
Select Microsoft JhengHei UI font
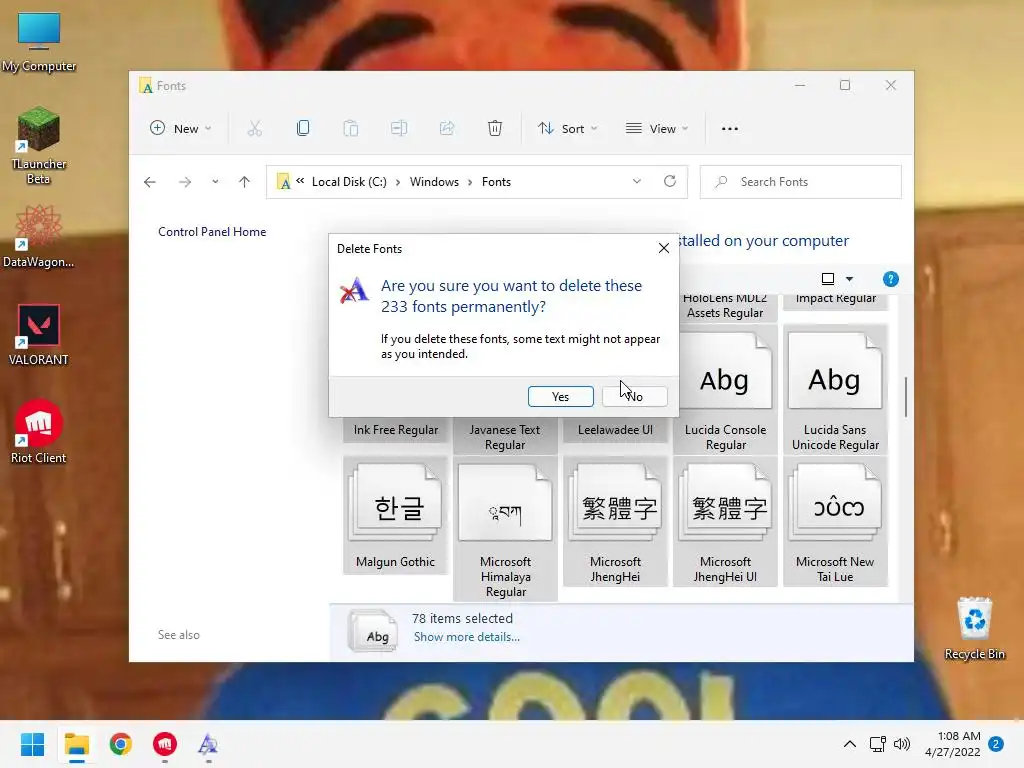point(725,522)
